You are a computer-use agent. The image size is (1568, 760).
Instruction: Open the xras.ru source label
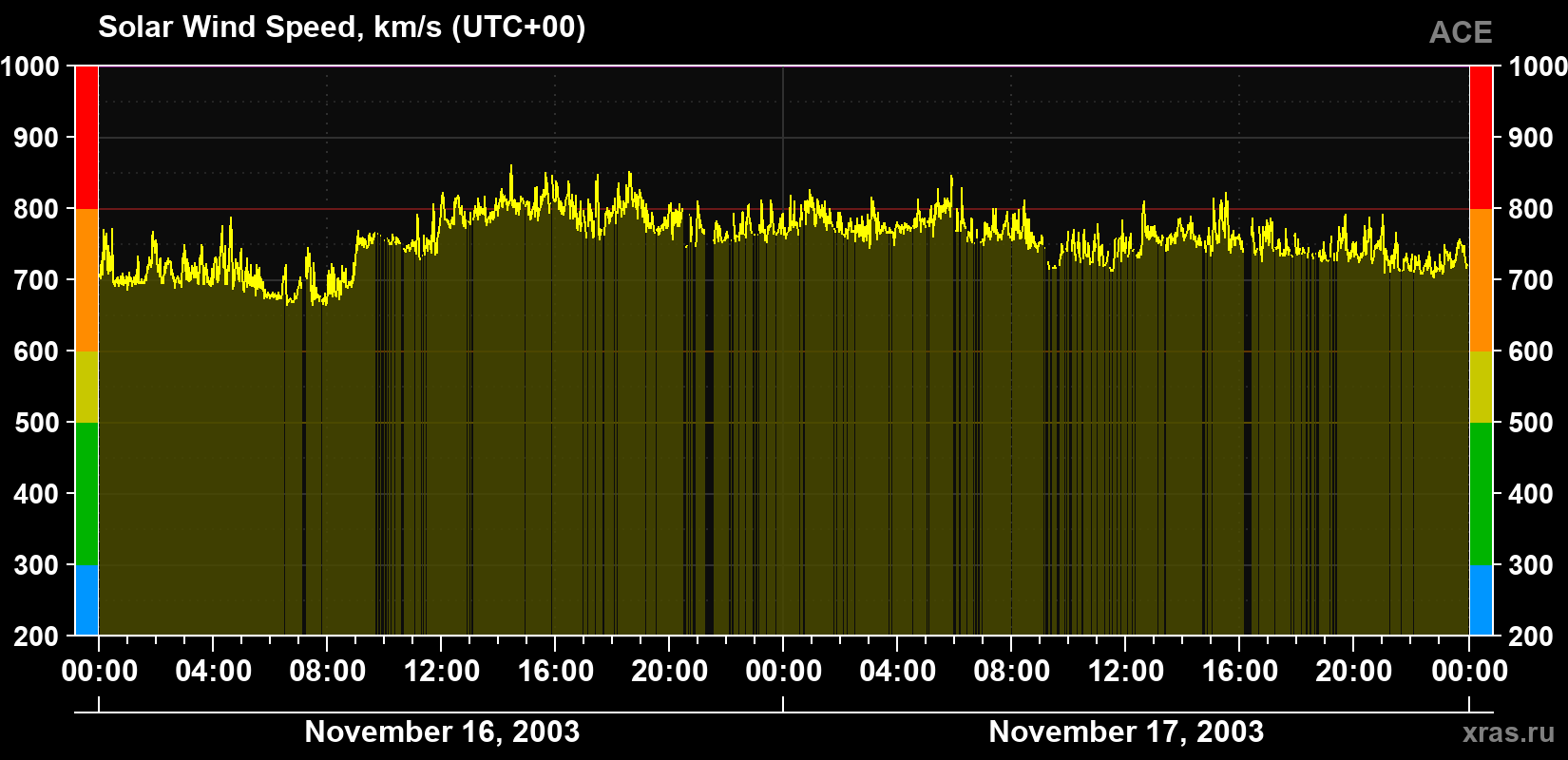(1508, 732)
